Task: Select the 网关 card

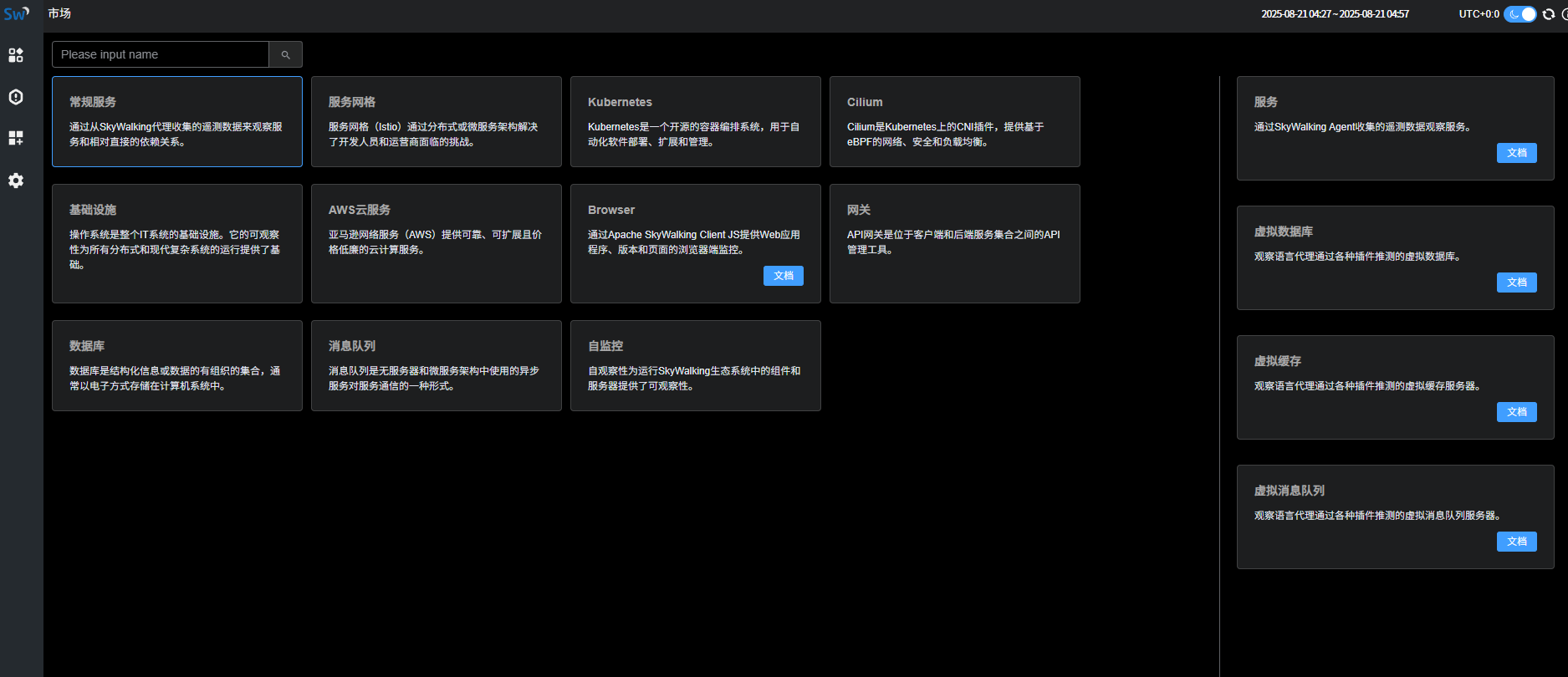Action: tap(955, 244)
